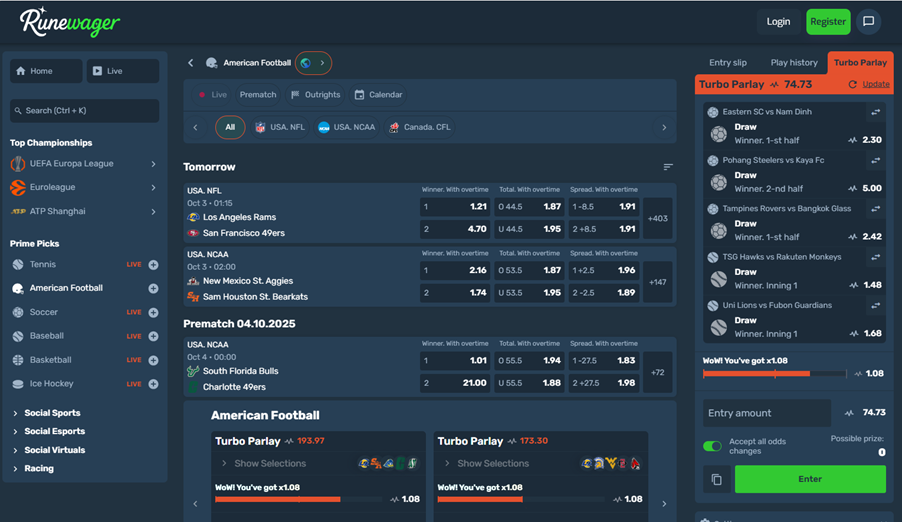
Task: Swap the TSG Hawks vs Rakuten Monkeys selection
Action: pyautogui.click(x=876, y=257)
